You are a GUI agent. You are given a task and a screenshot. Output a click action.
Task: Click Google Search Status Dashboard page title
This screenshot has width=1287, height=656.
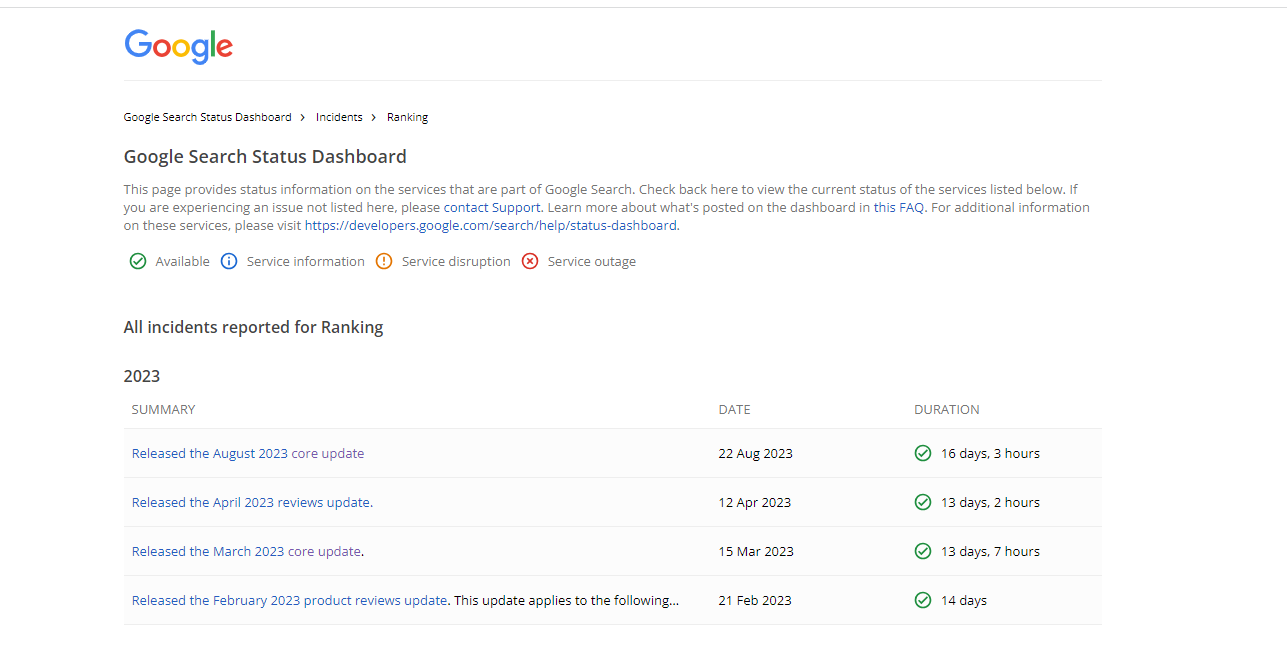coord(265,156)
